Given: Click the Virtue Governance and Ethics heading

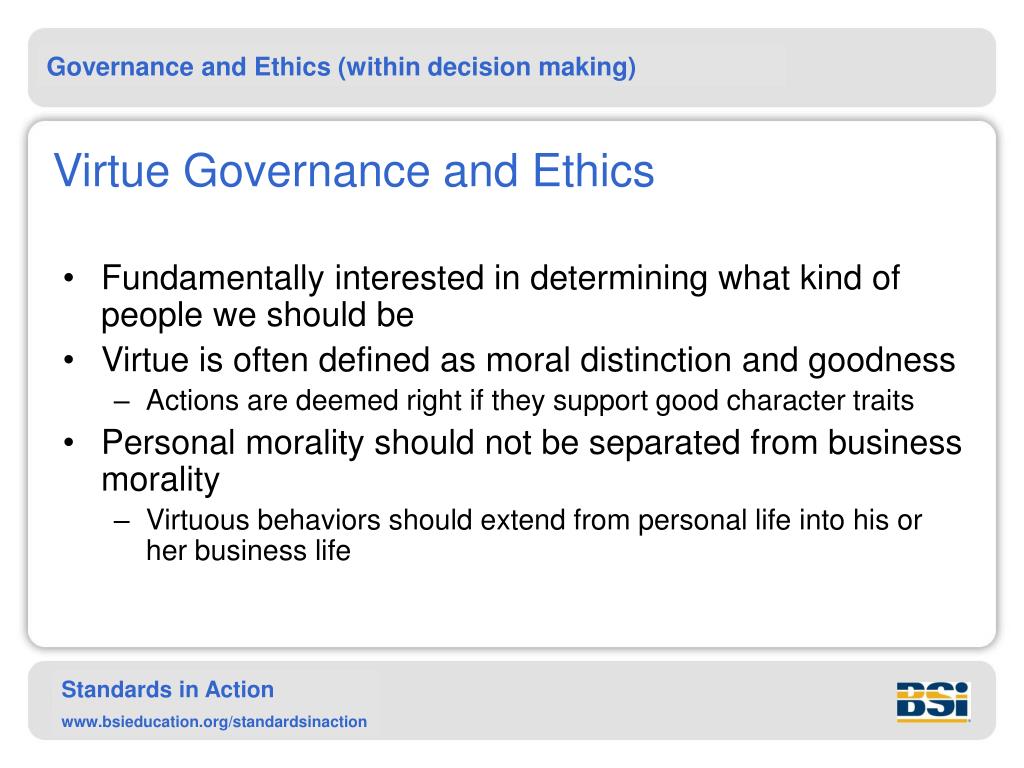Looking at the screenshot, I should pyautogui.click(x=353, y=170).
